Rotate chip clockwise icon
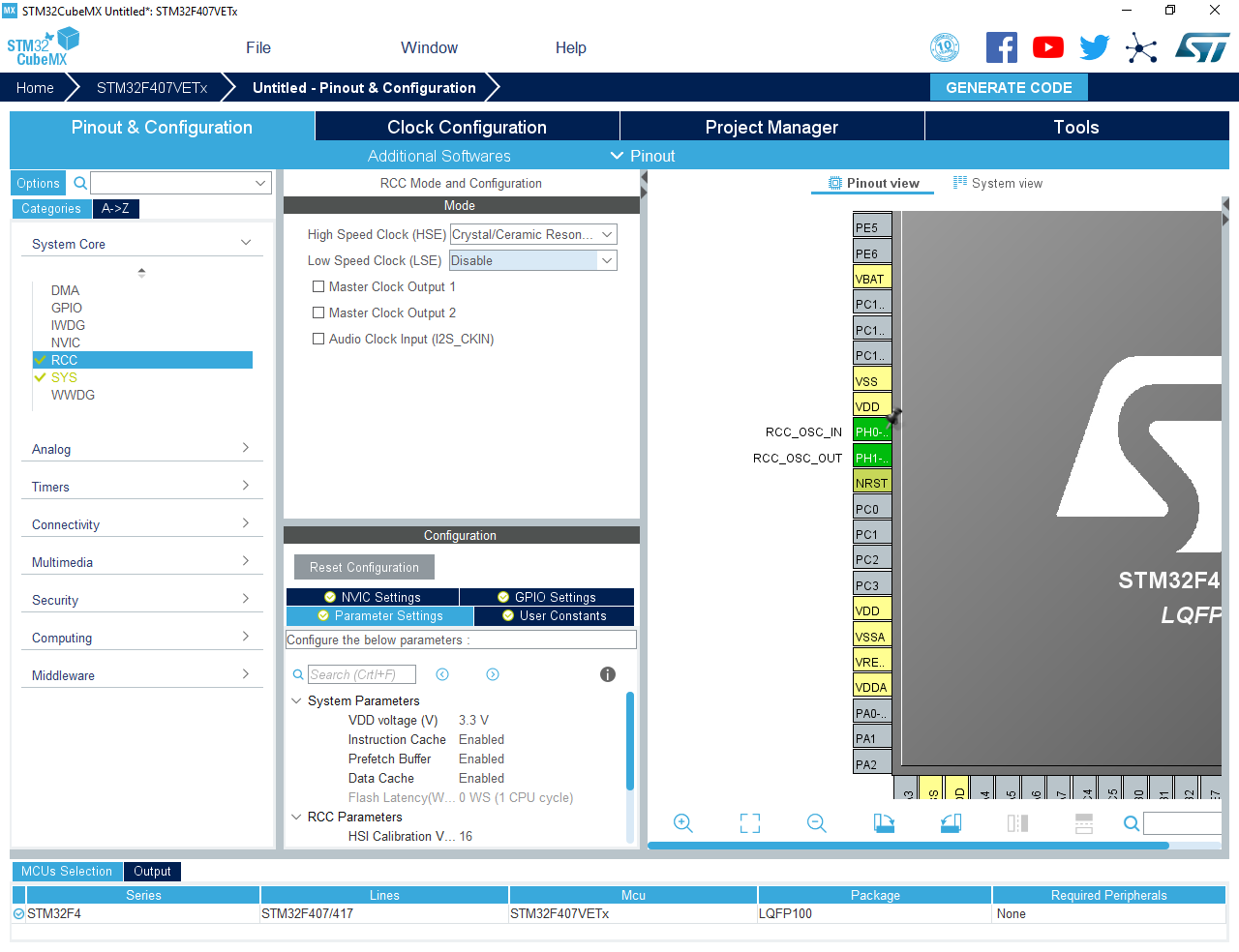 pos(884,823)
